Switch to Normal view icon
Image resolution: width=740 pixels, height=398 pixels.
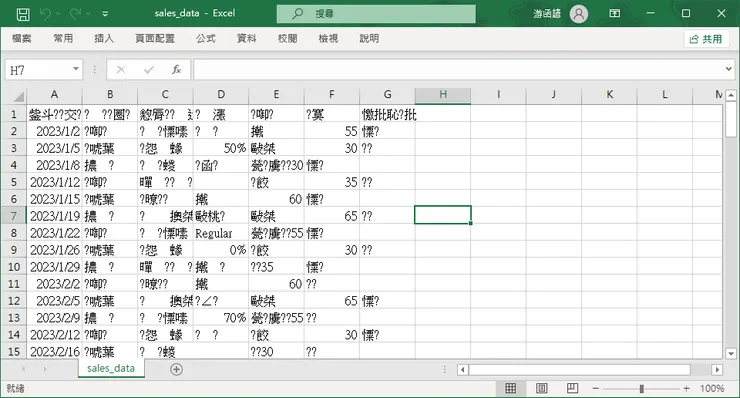[511, 388]
